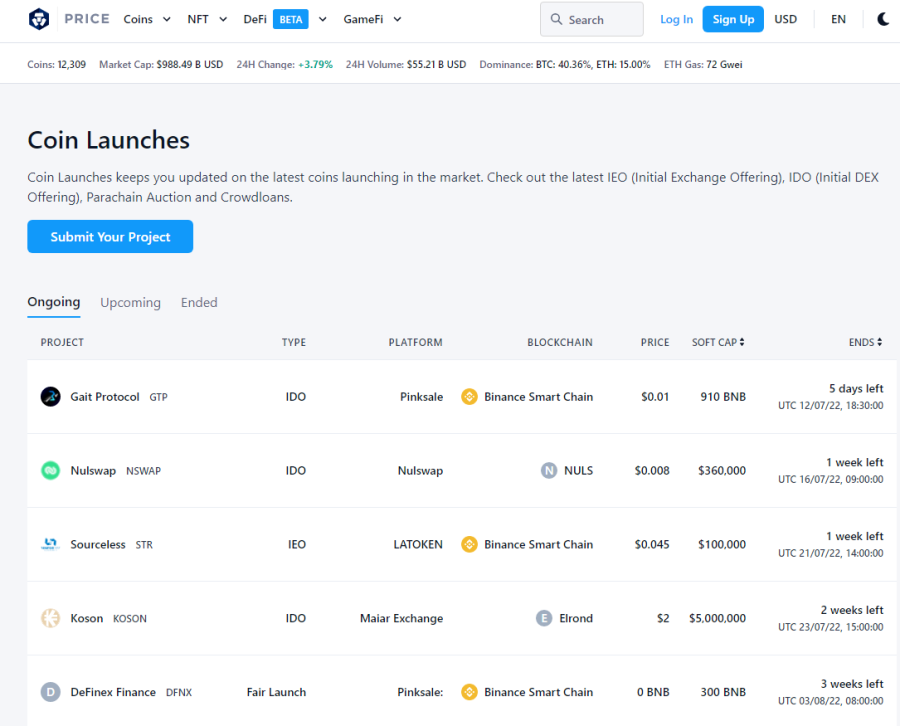Open Koson project link
Image resolution: width=900 pixels, height=726 pixels.
coord(87,618)
